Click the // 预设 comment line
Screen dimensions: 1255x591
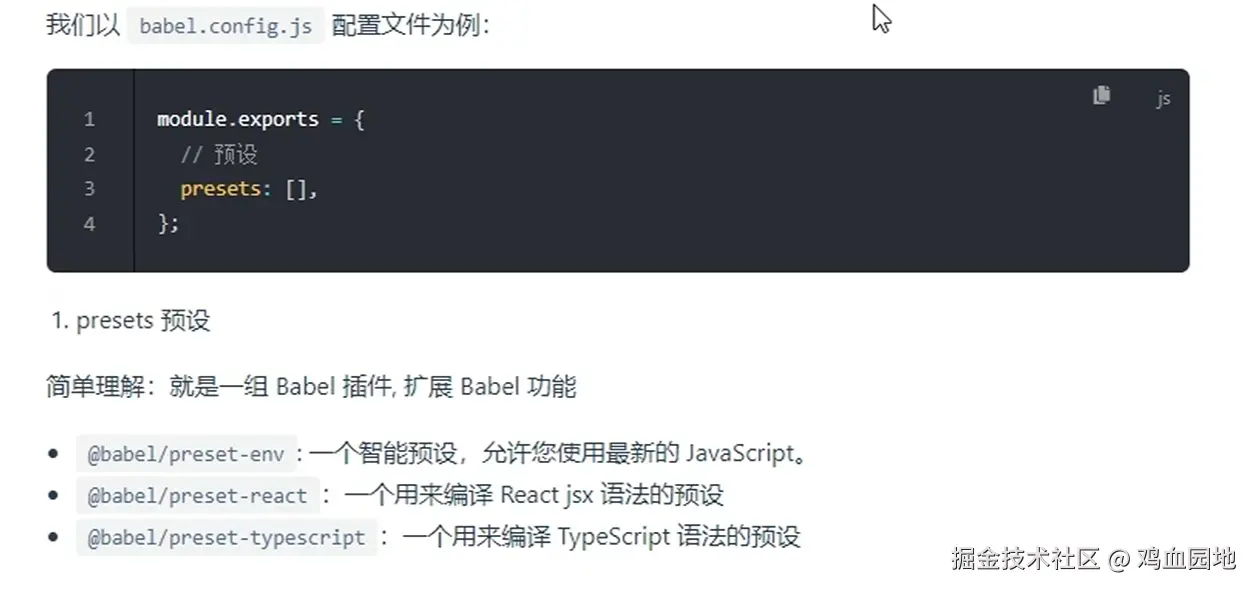[x=219, y=155]
